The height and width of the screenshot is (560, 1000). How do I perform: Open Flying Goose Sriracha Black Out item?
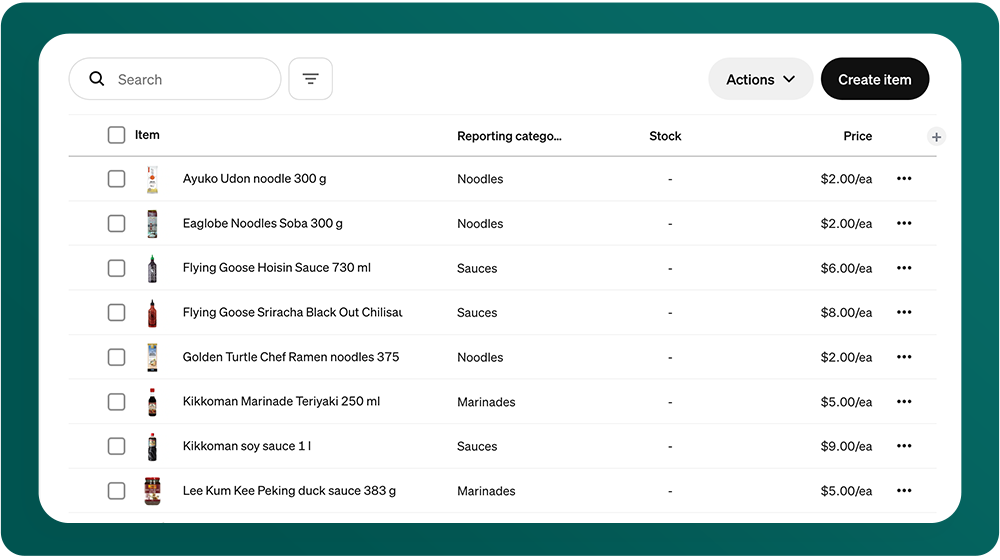pyautogui.click(x=293, y=313)
